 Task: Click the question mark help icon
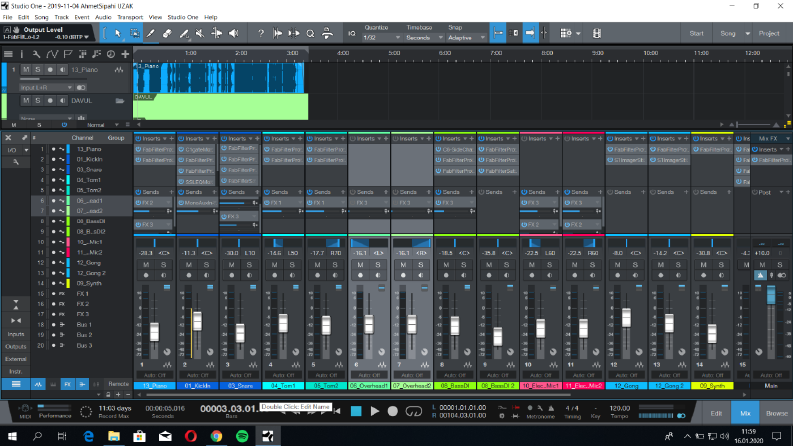tap(260, 33)
